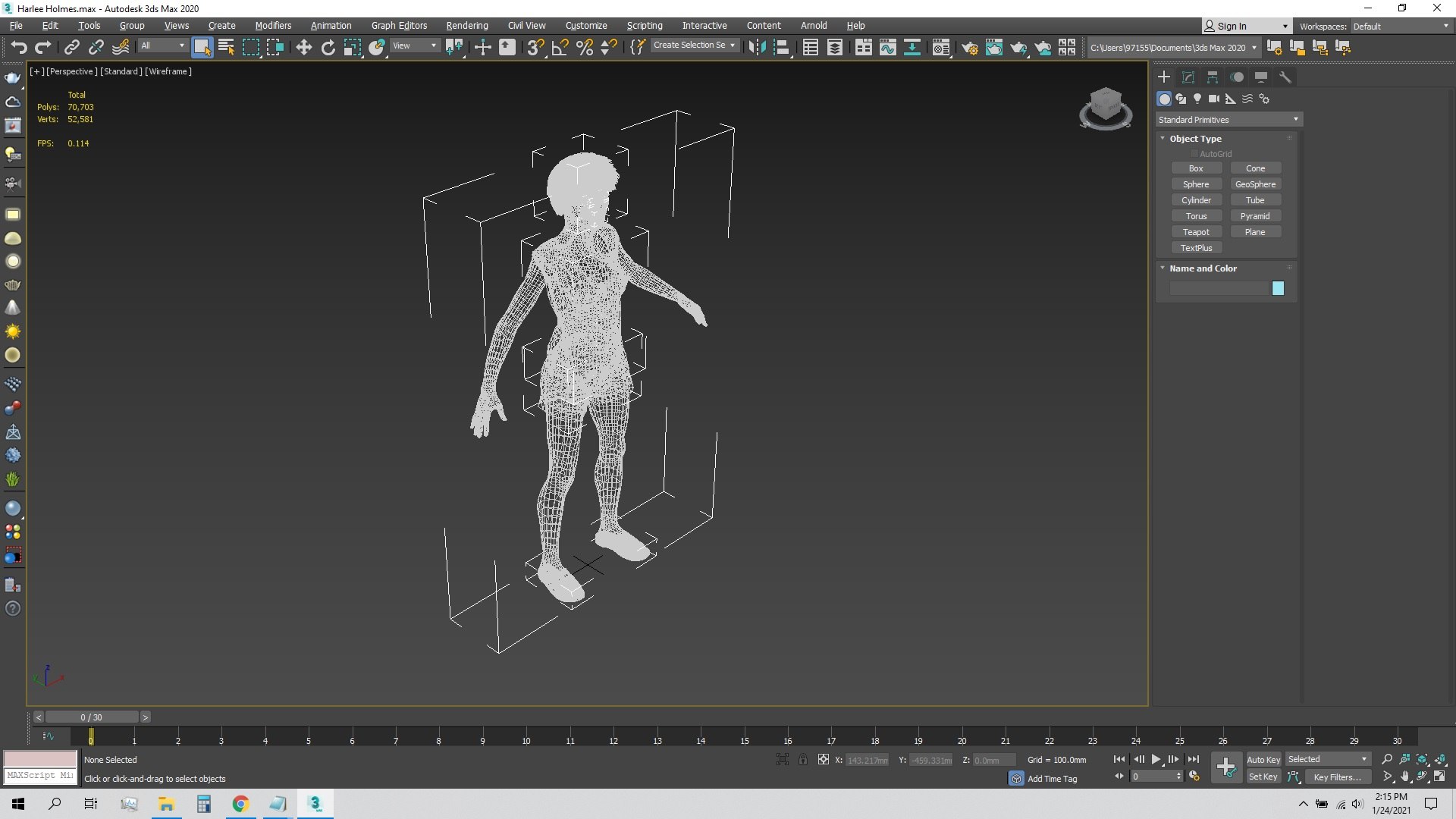
Task: Toggle Set Key mode
Action: (1263, 777)
